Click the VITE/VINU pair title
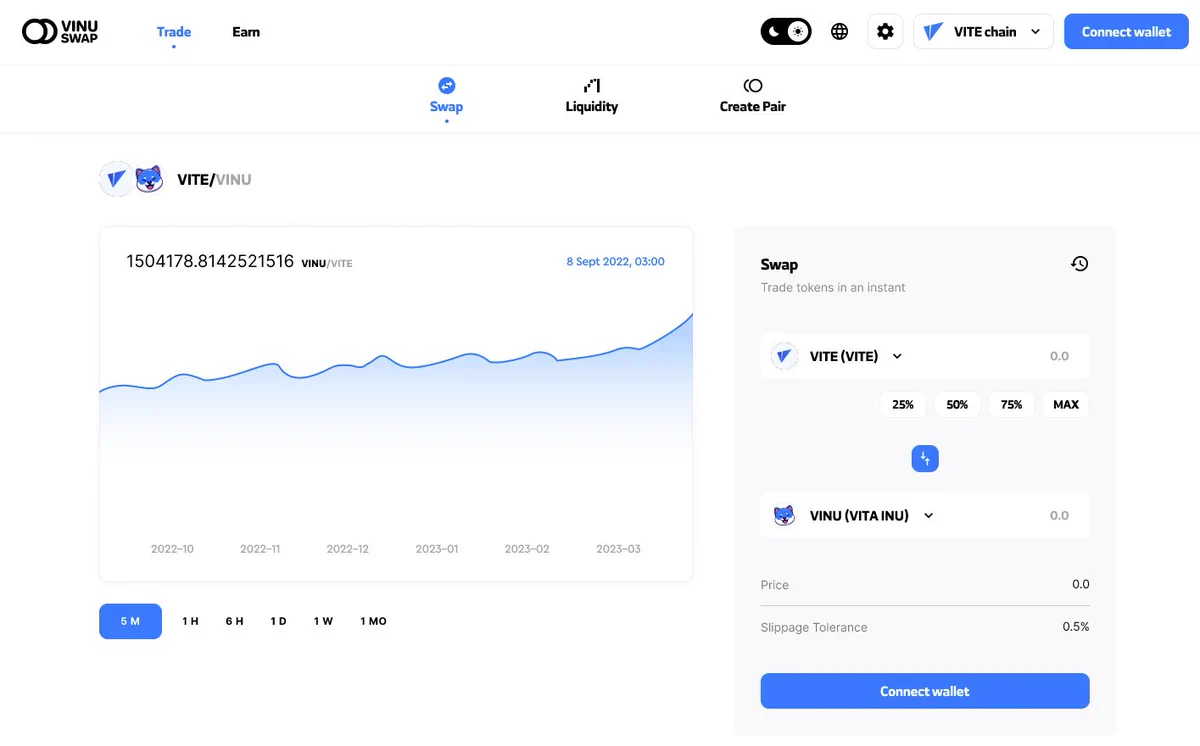The image size is (1200, 746). pyautogui.click(x=214, y=180)
